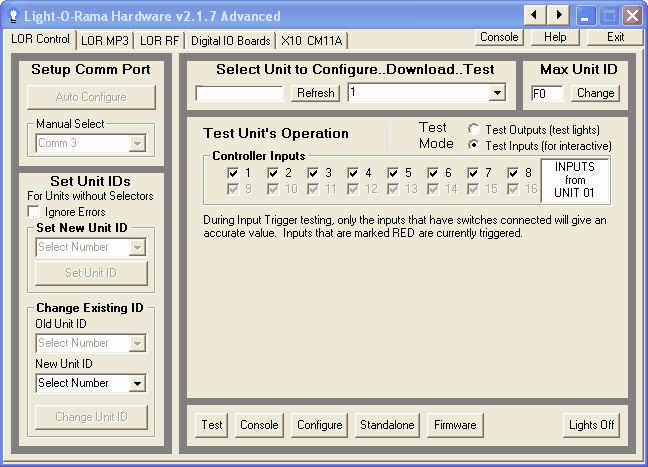
Task: Switch to the X10 CM11A tab
Action: [311, 41]
